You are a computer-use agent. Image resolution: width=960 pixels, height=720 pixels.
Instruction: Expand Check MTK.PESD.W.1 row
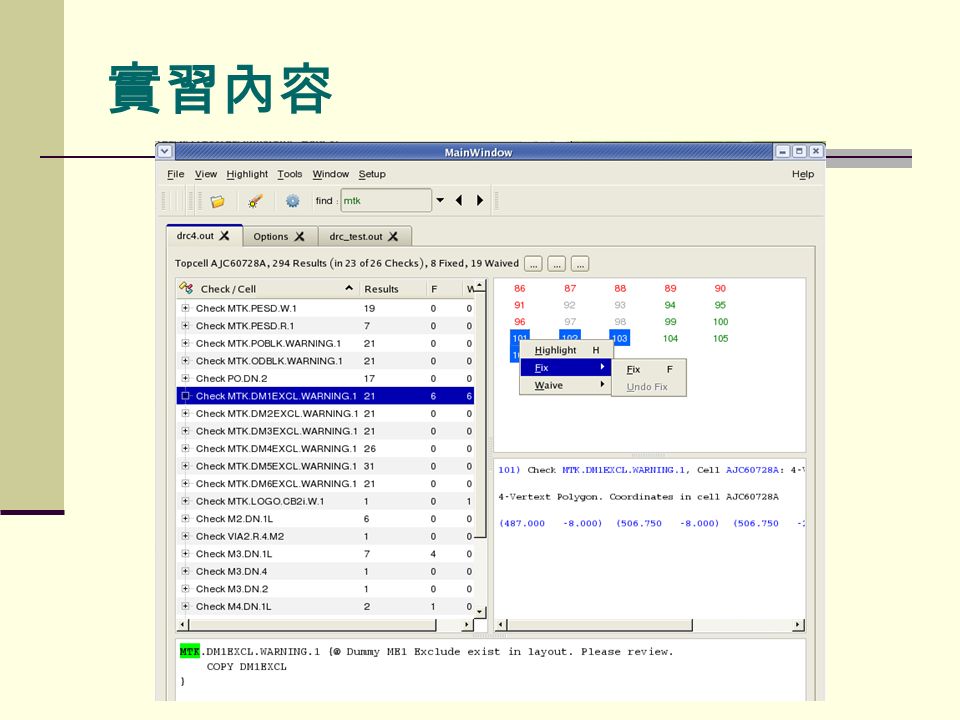pyautogui.click(x=185, y=308)
